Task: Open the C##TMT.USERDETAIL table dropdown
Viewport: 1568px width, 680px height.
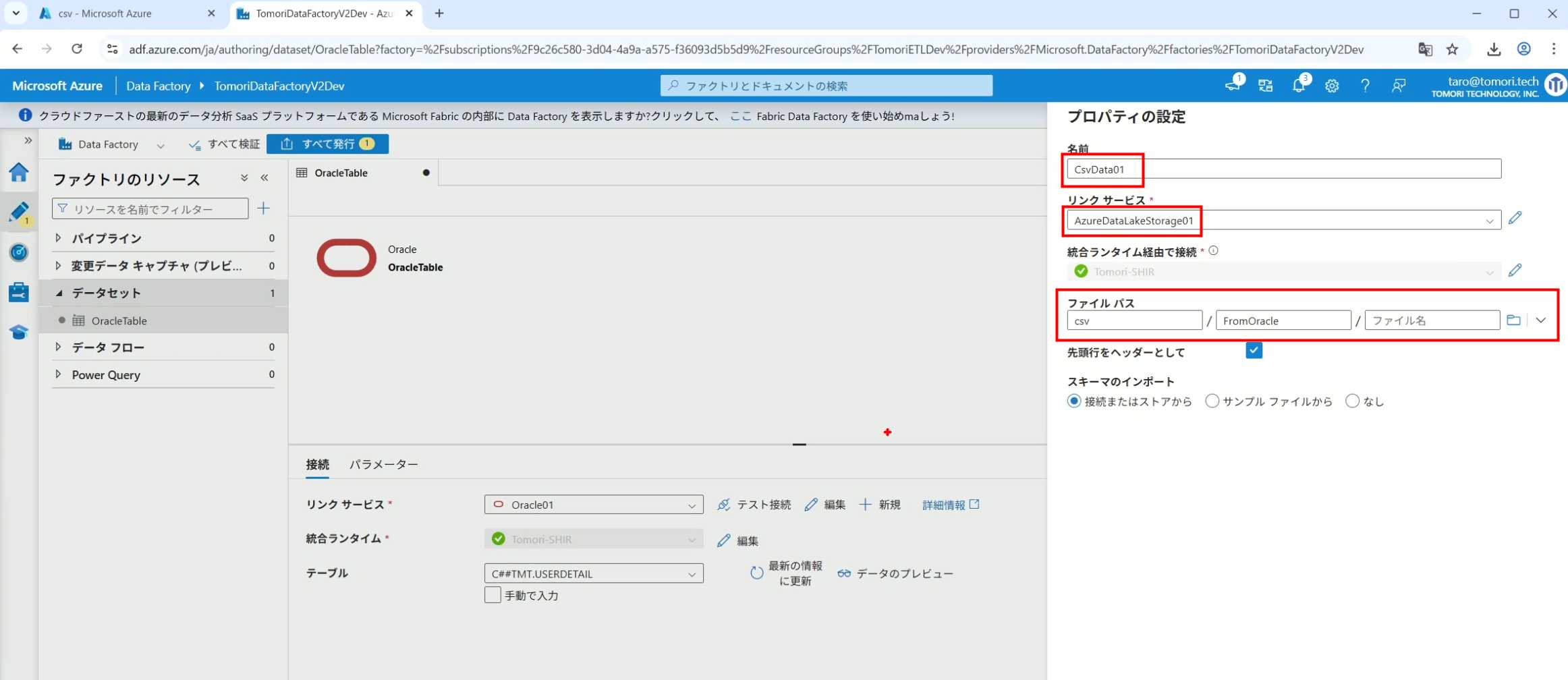Action: click(x=593, y=573)
